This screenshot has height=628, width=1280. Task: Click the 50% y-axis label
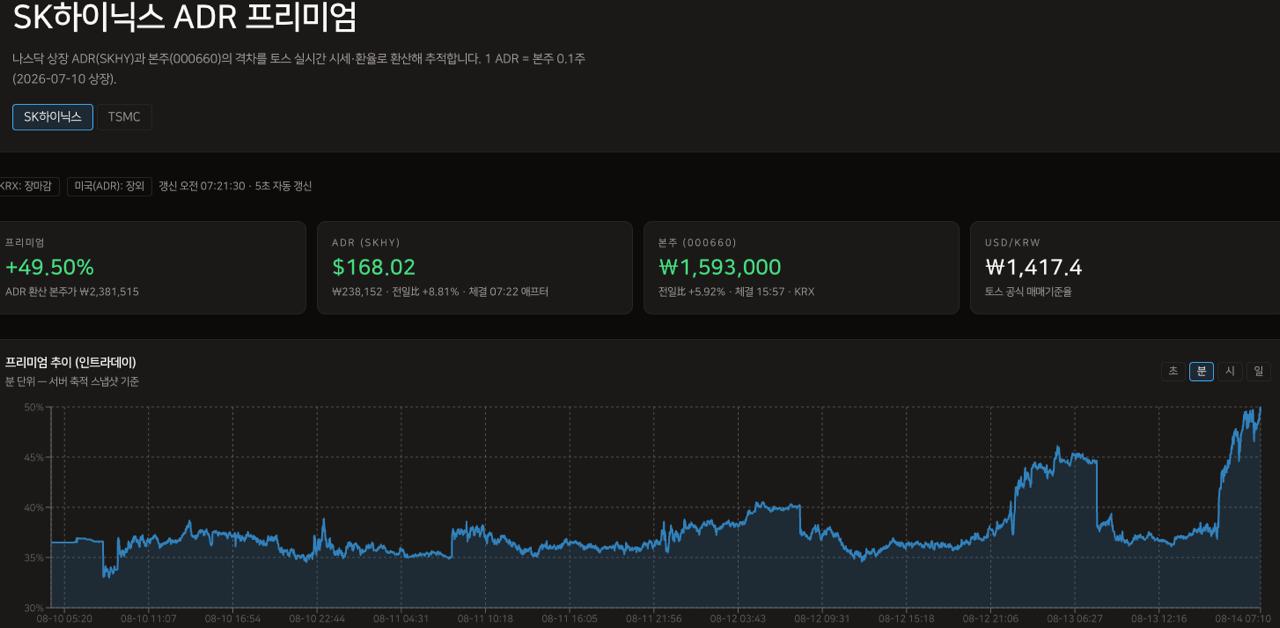[34, 407]
